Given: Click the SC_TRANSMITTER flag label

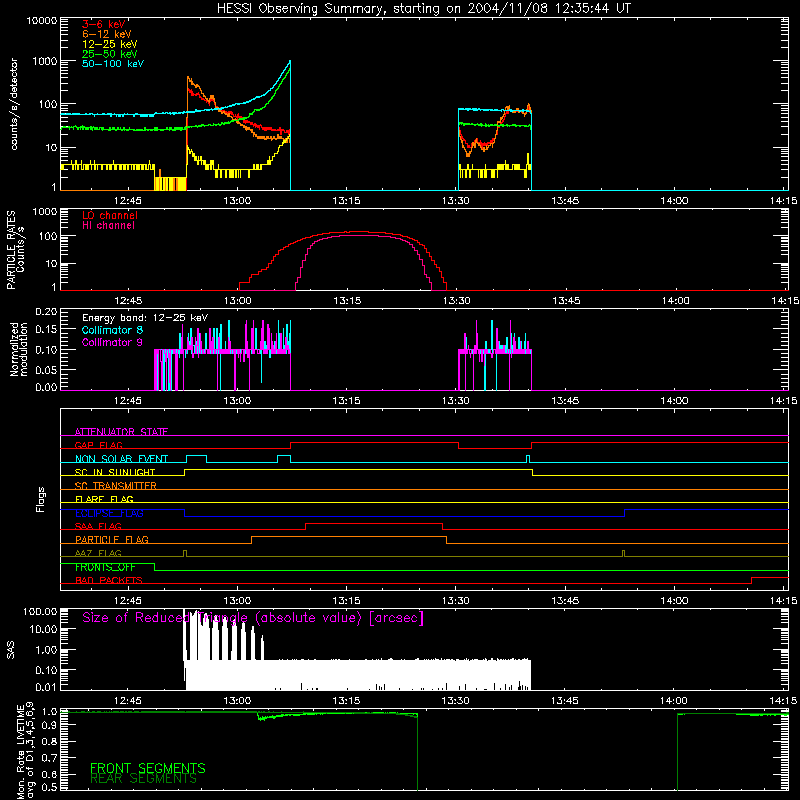Looking at the screenshot, I should [116, 485].
